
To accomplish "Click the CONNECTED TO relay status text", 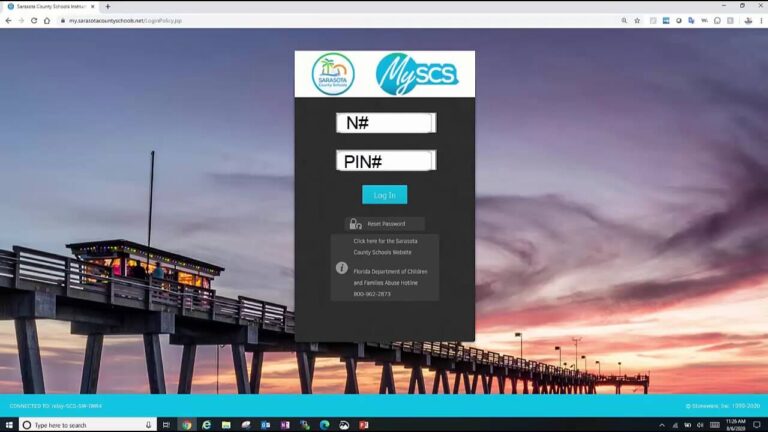I will pos(56,406).
